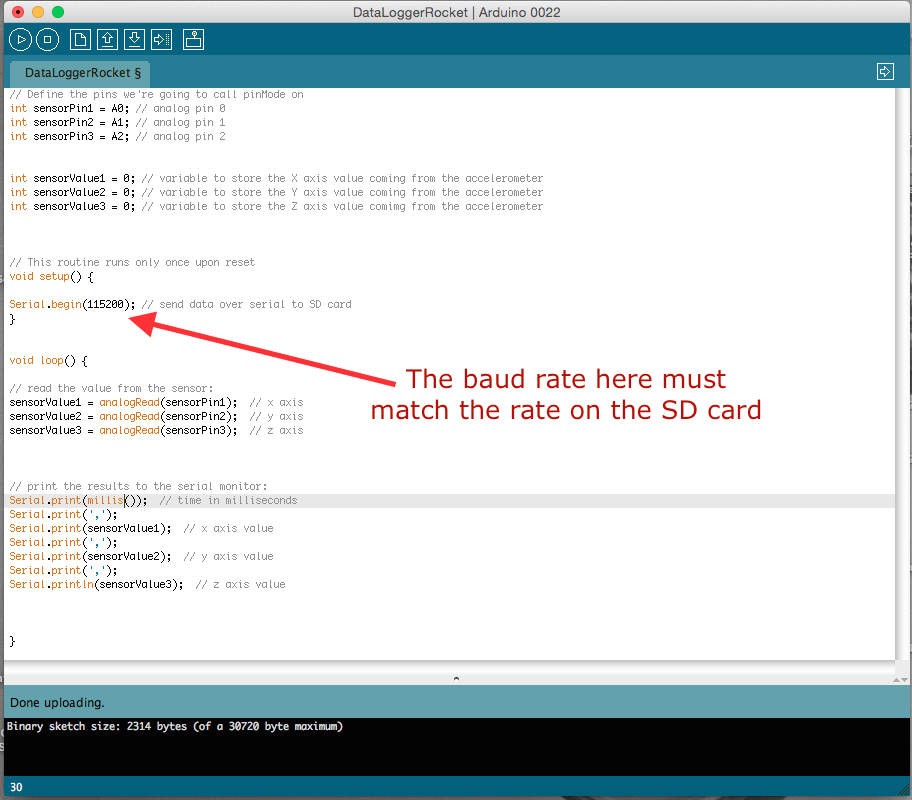Screen dimensions: 912x800
Task: Click the "Serial.print(sensorValue2);" statement
Action: point(90,556)
